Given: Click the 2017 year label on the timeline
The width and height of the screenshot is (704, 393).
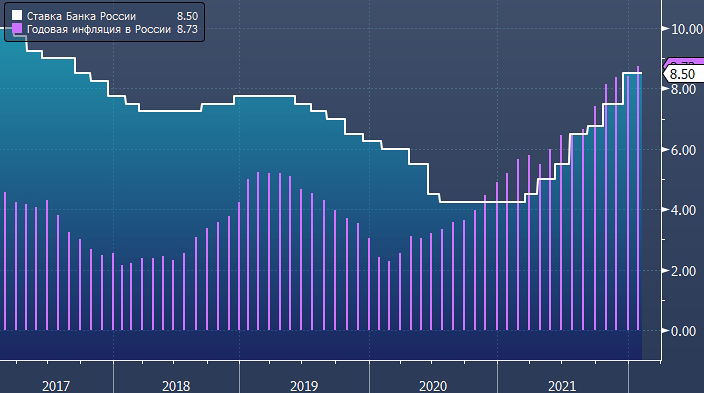Looking at the screenshot, I should coord(56,386).
